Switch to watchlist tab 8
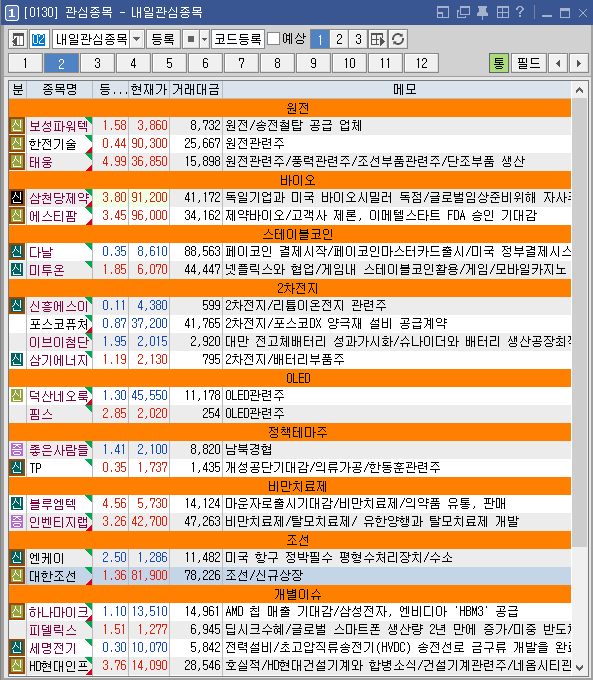Image resolution: width=593 pixels, height=680 pixels. pyautogui.click(x=277, y=63)
